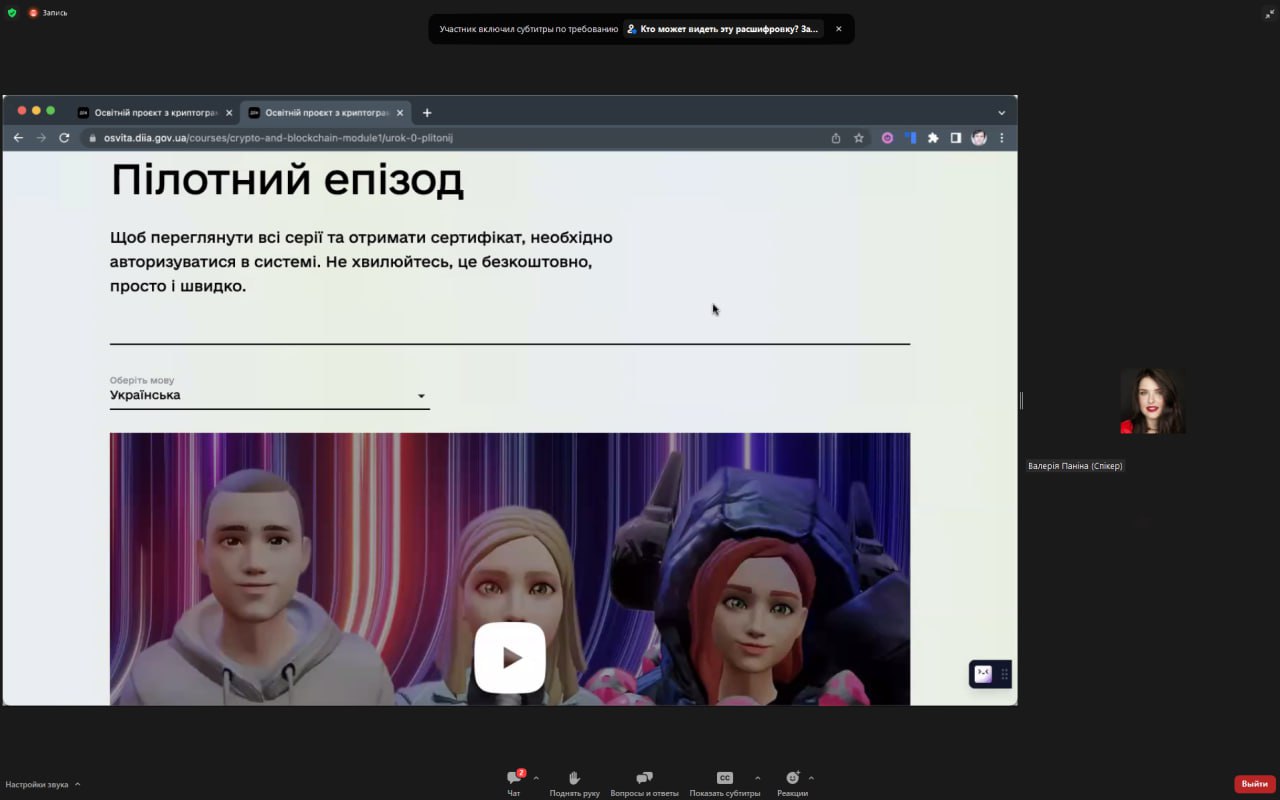Click the green encryption shield icon

12,13
